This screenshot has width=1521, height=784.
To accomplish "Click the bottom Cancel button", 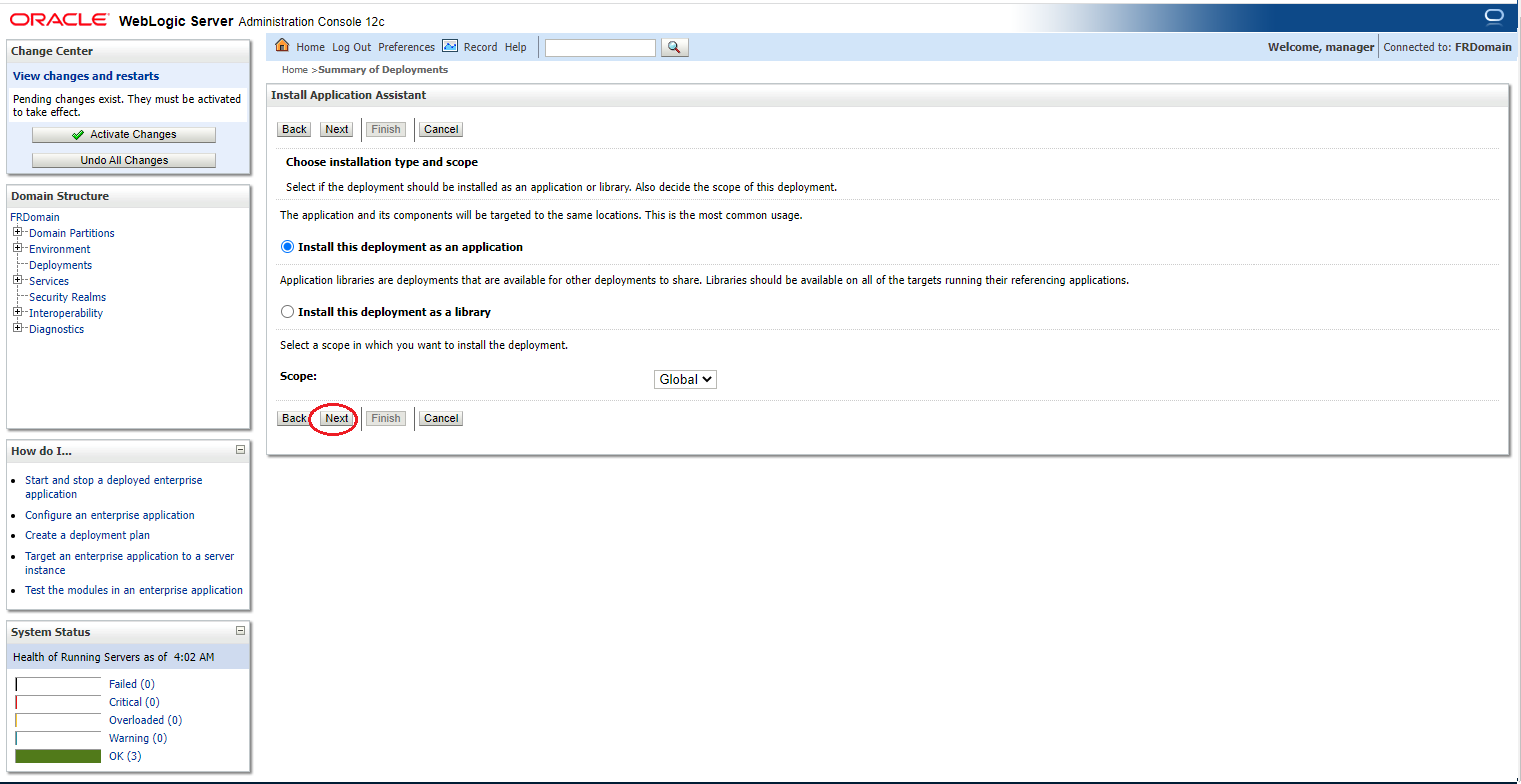I will [x=440, y=418].
